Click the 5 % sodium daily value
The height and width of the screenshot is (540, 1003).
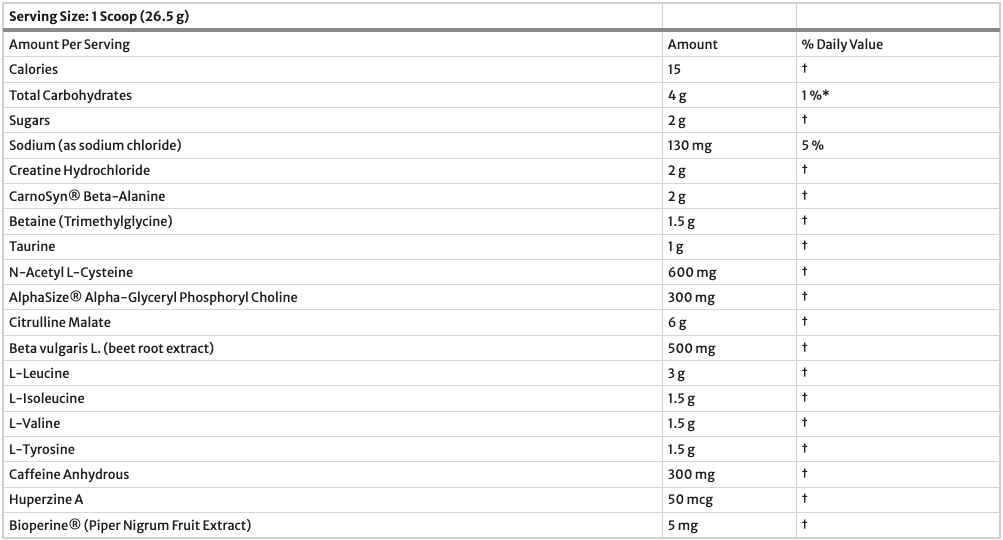[x=812, y=145]
